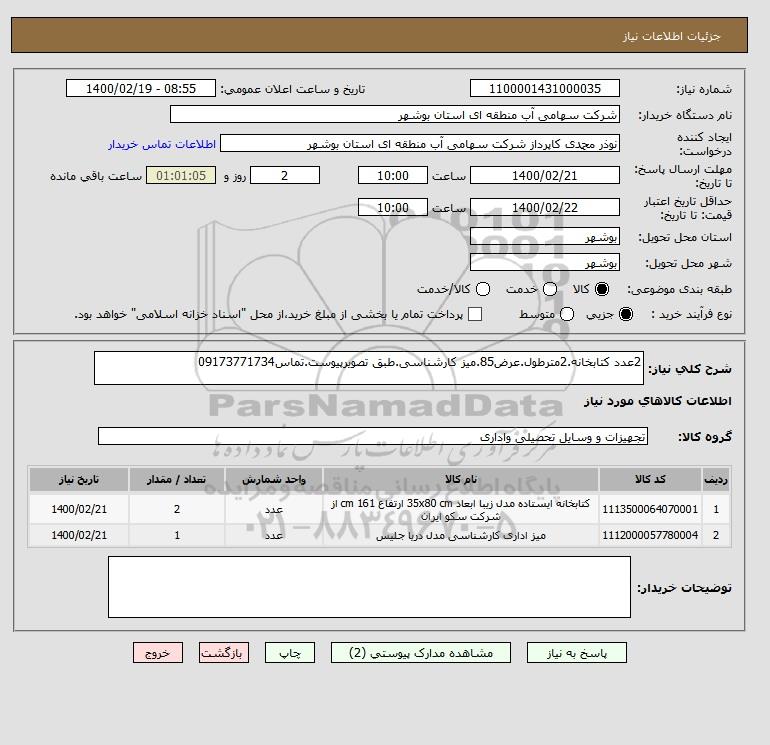Select the متوسط purchase type radio
The height and width of the screenshot is (745, 770).
[x=567, y=314]
